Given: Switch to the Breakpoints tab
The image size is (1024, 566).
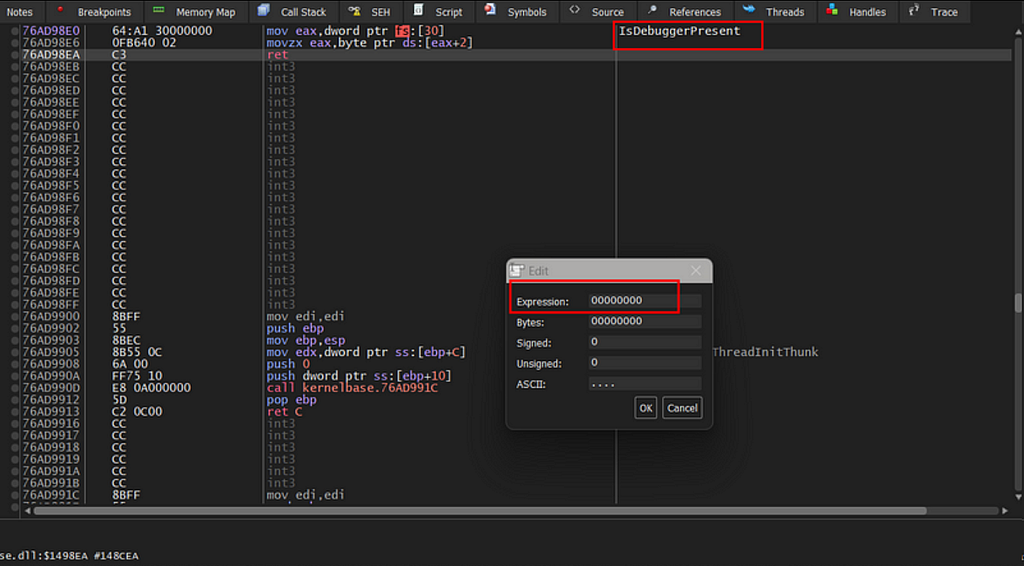Looking at the screenshot, I should click(95, 12).
